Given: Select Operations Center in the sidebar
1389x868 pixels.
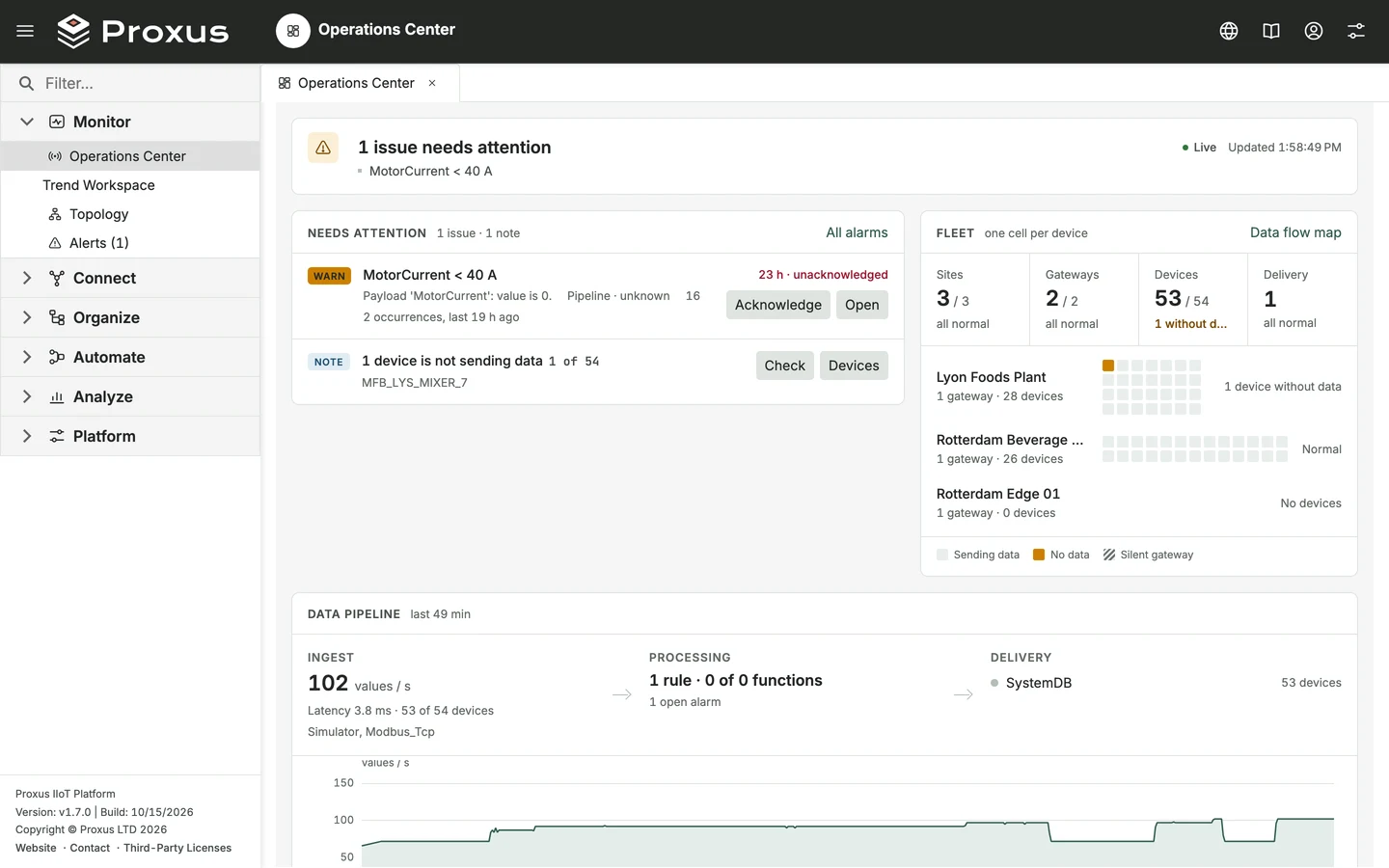Looking at the screenshot, I should coord(130,156).
